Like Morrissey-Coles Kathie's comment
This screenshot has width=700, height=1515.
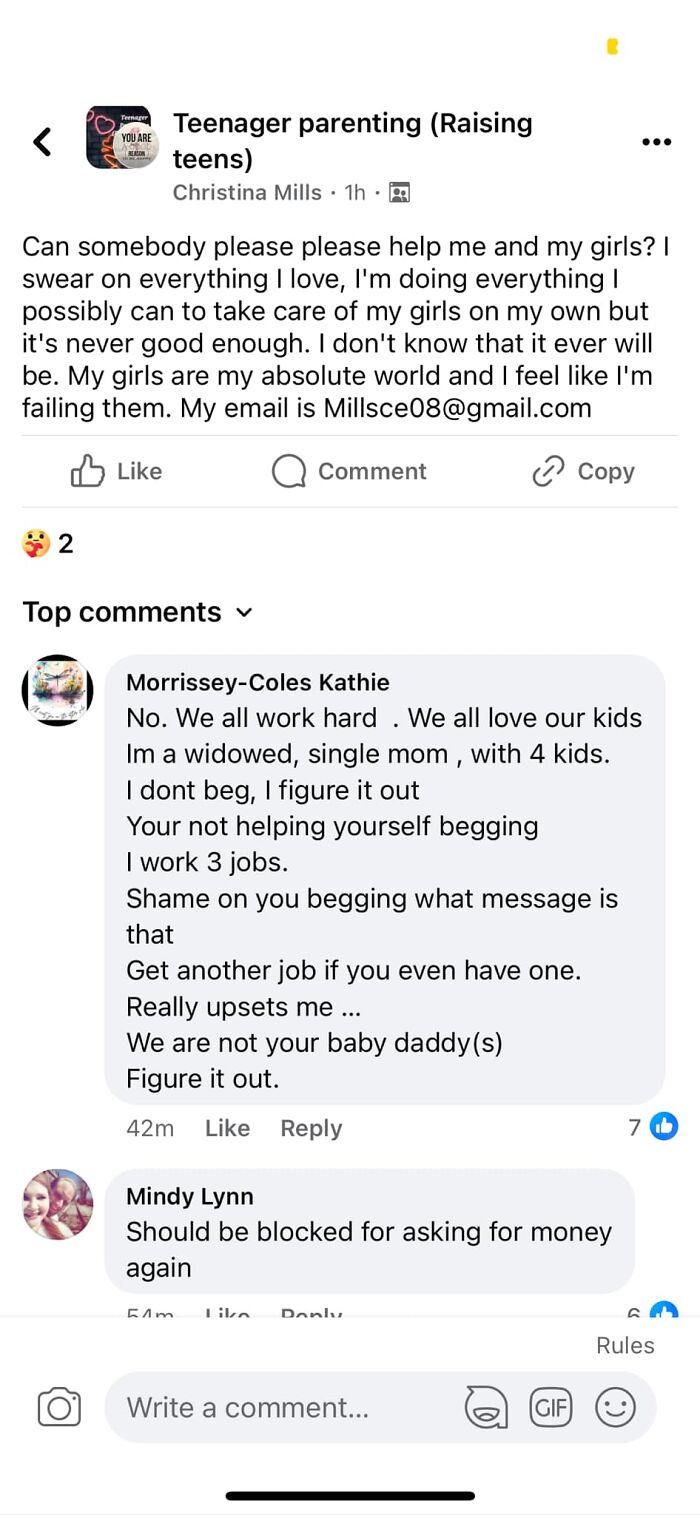(x=227, y=1128)
